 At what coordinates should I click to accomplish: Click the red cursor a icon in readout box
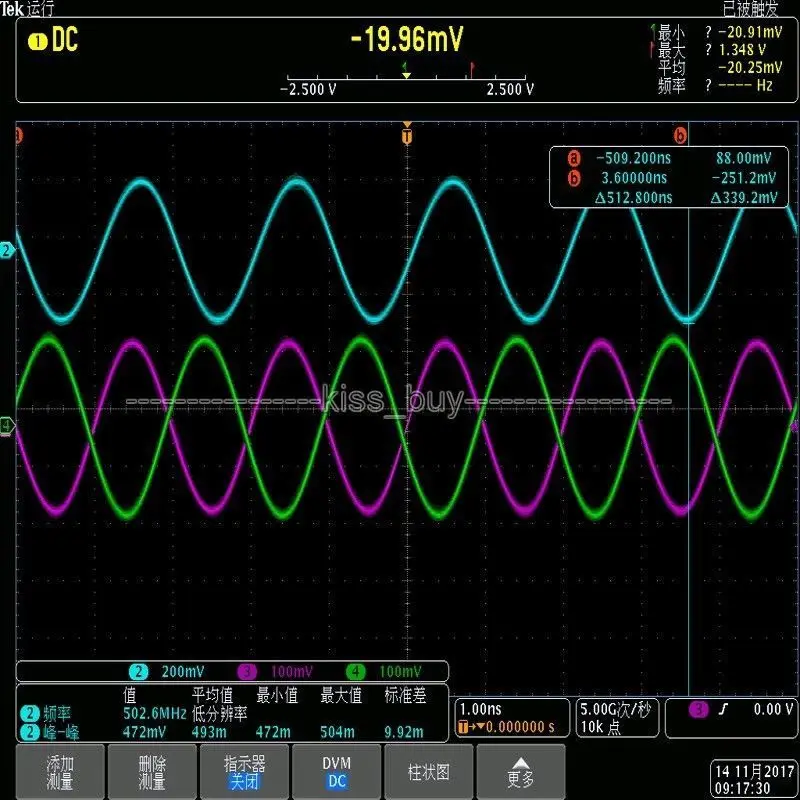(574, 158)
